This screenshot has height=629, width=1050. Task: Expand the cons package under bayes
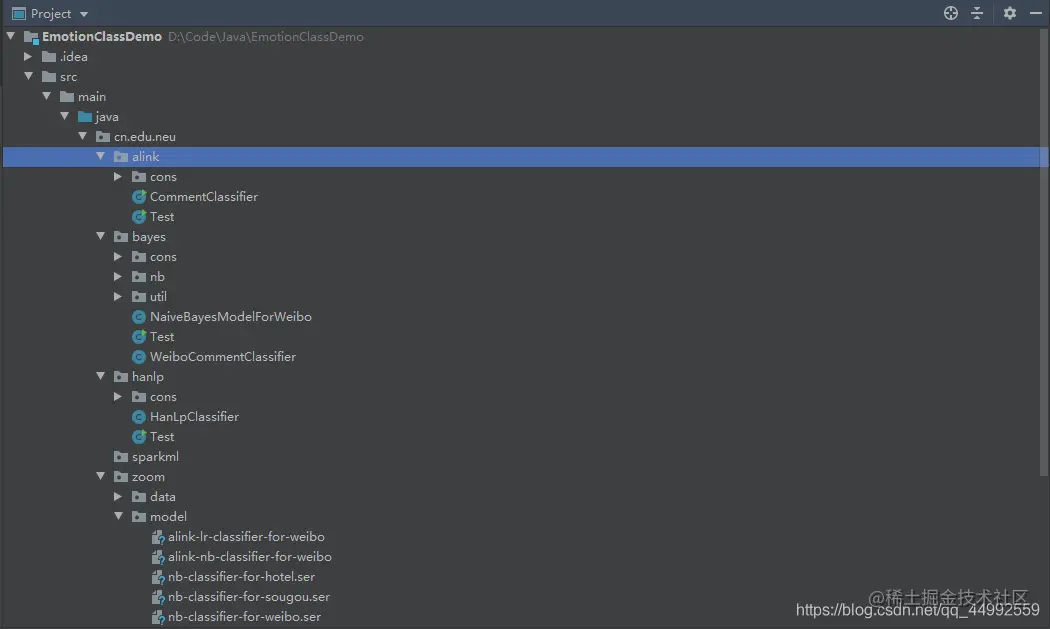pos(118,257)
